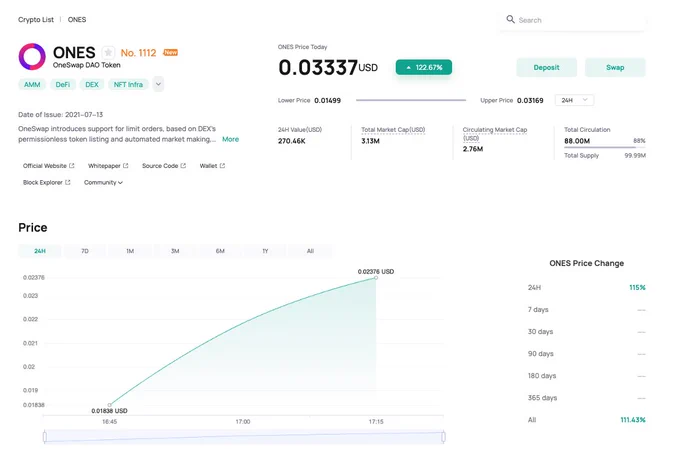The image size is (680, 456).
Task: Expand the tags list chevron
Action: [158, 84]
